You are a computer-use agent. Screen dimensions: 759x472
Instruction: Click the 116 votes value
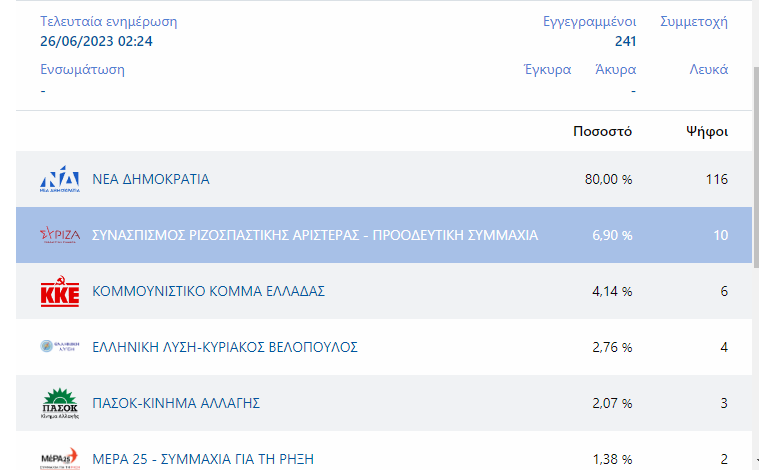(x=716, y=180)
